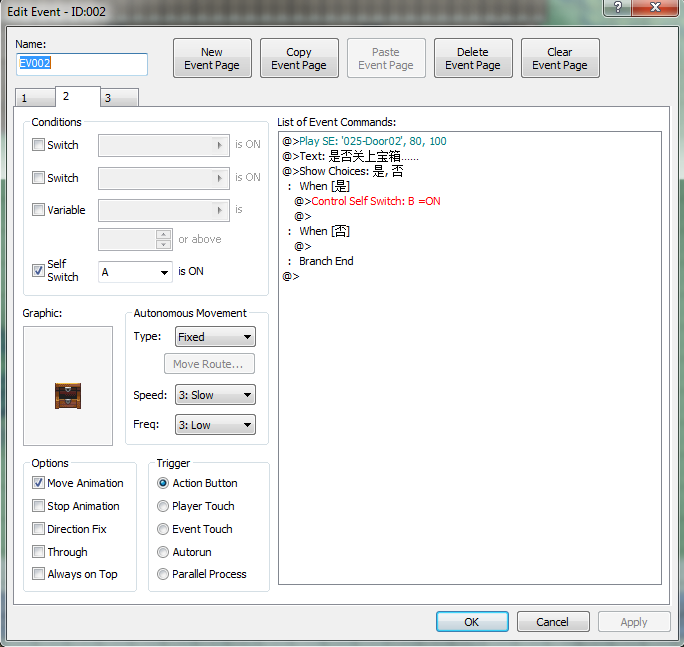Toggle the Self Switch condition checkbox
684x647 pixels.
(x=38, y=270)
